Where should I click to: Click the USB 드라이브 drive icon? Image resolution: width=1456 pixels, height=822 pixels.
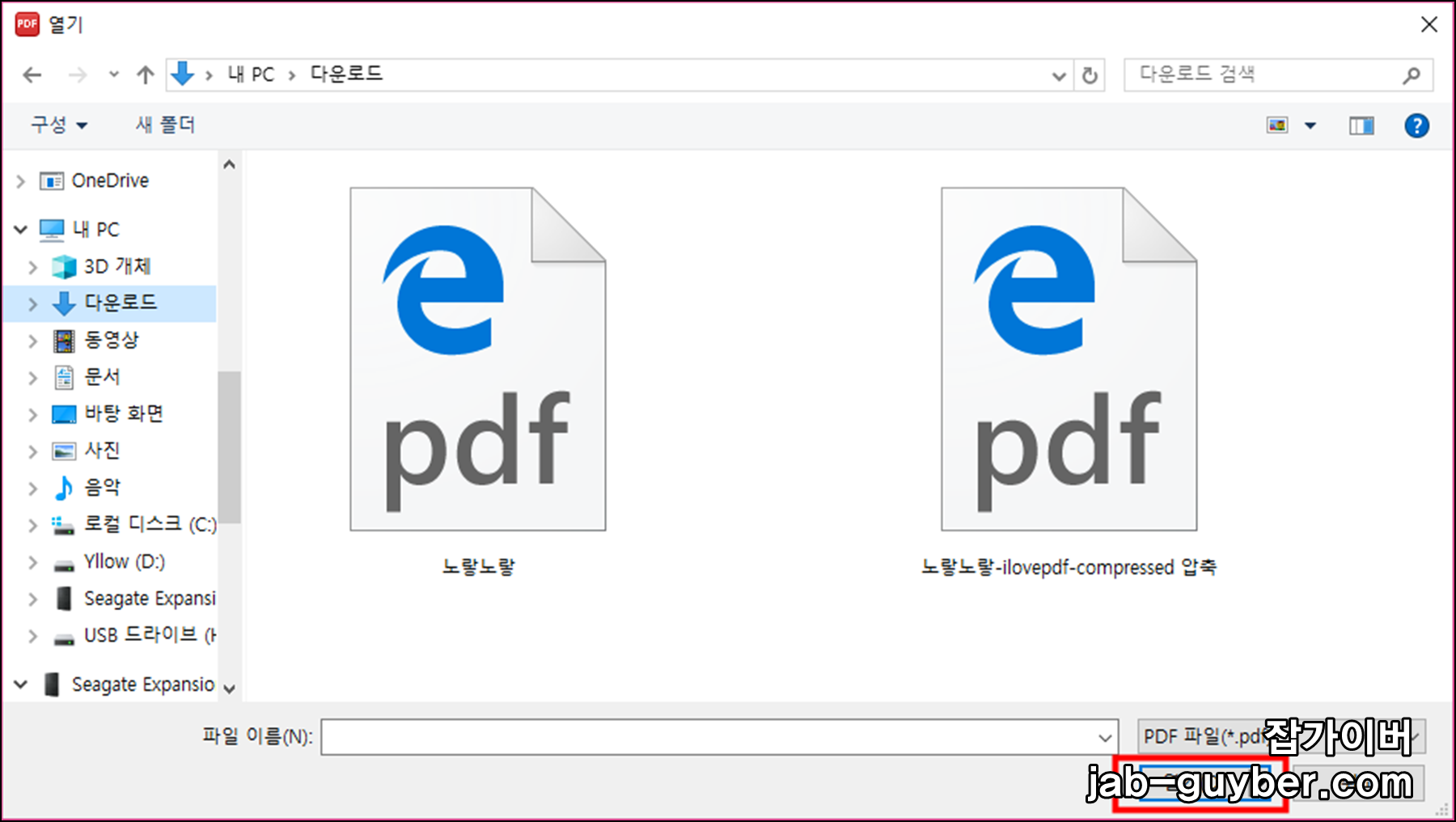(64, 639)
